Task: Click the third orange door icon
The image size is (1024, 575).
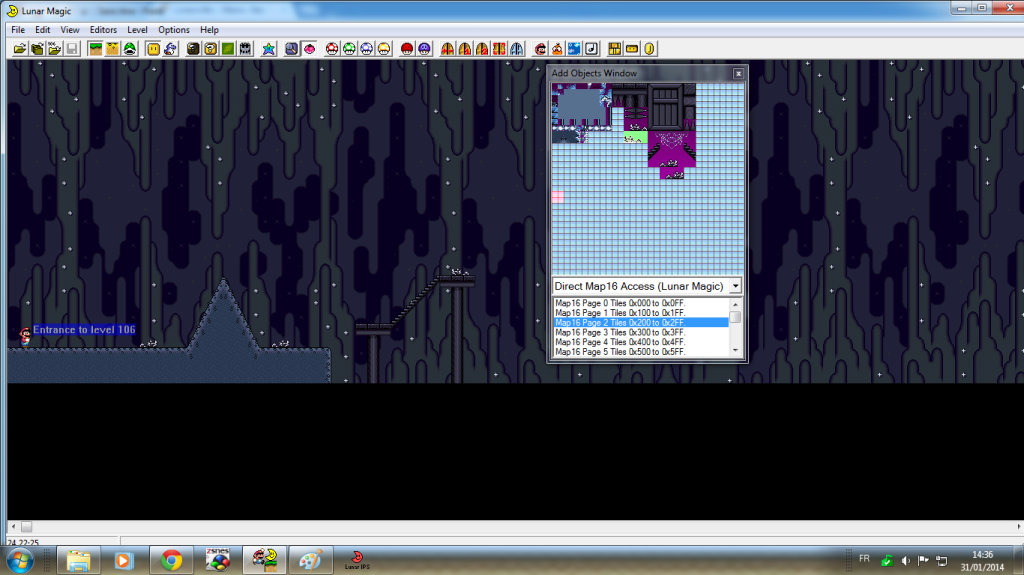Action: point(482,49)
